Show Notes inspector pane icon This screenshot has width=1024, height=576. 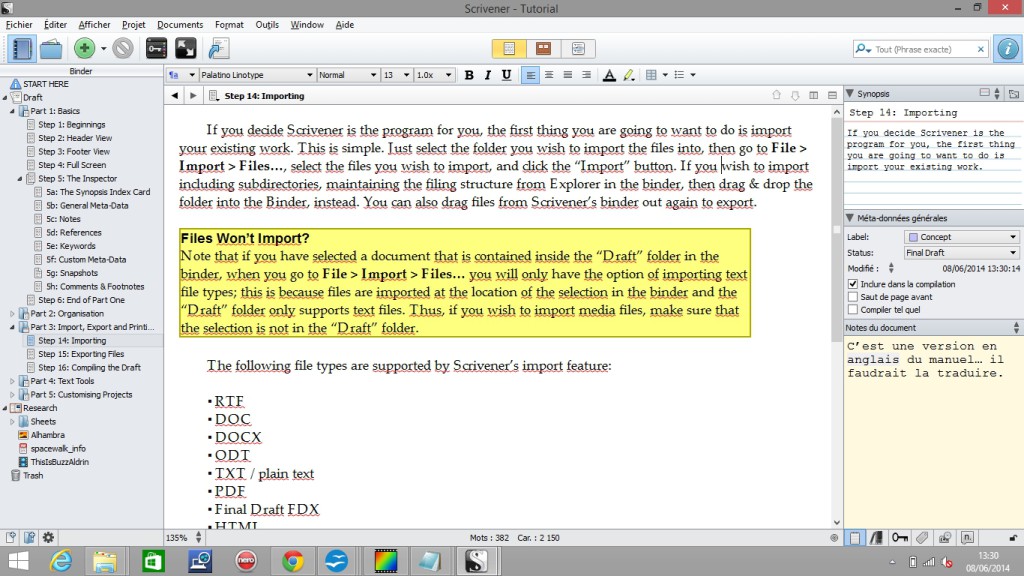coord(855,537)
